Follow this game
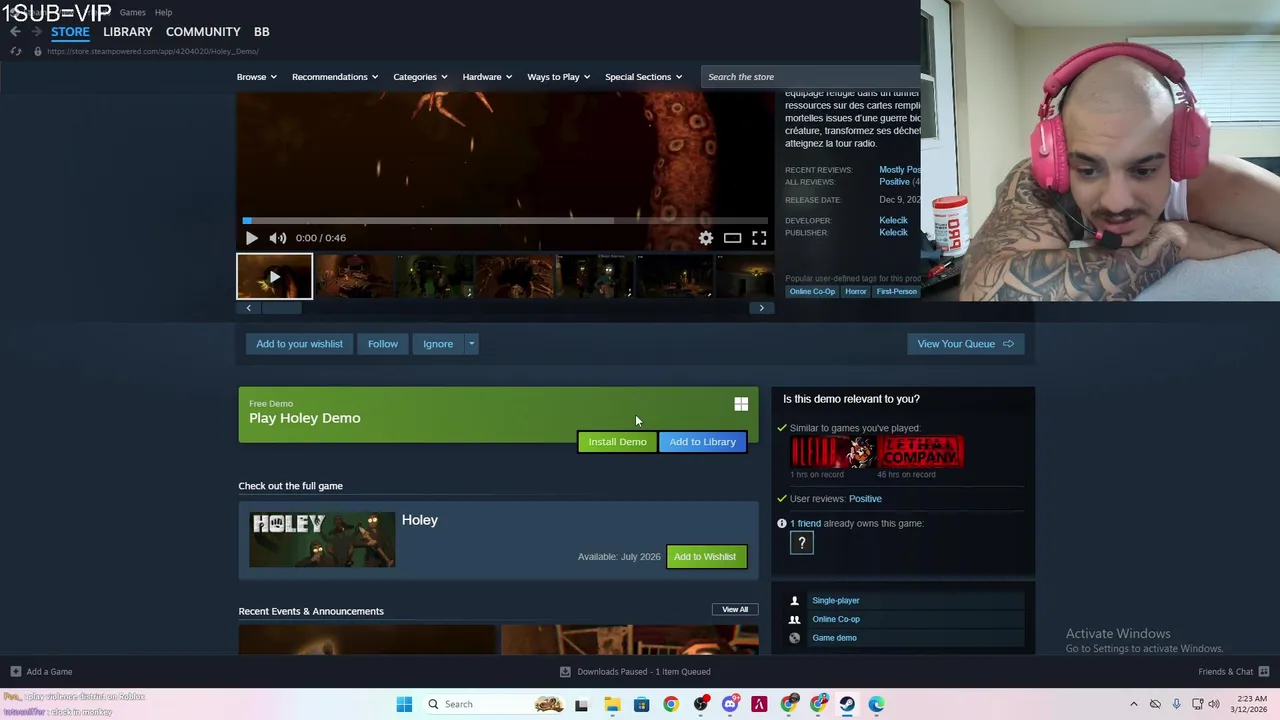Screen dimensions: 1280x720 pyautogui.click(x=382, y=344)
